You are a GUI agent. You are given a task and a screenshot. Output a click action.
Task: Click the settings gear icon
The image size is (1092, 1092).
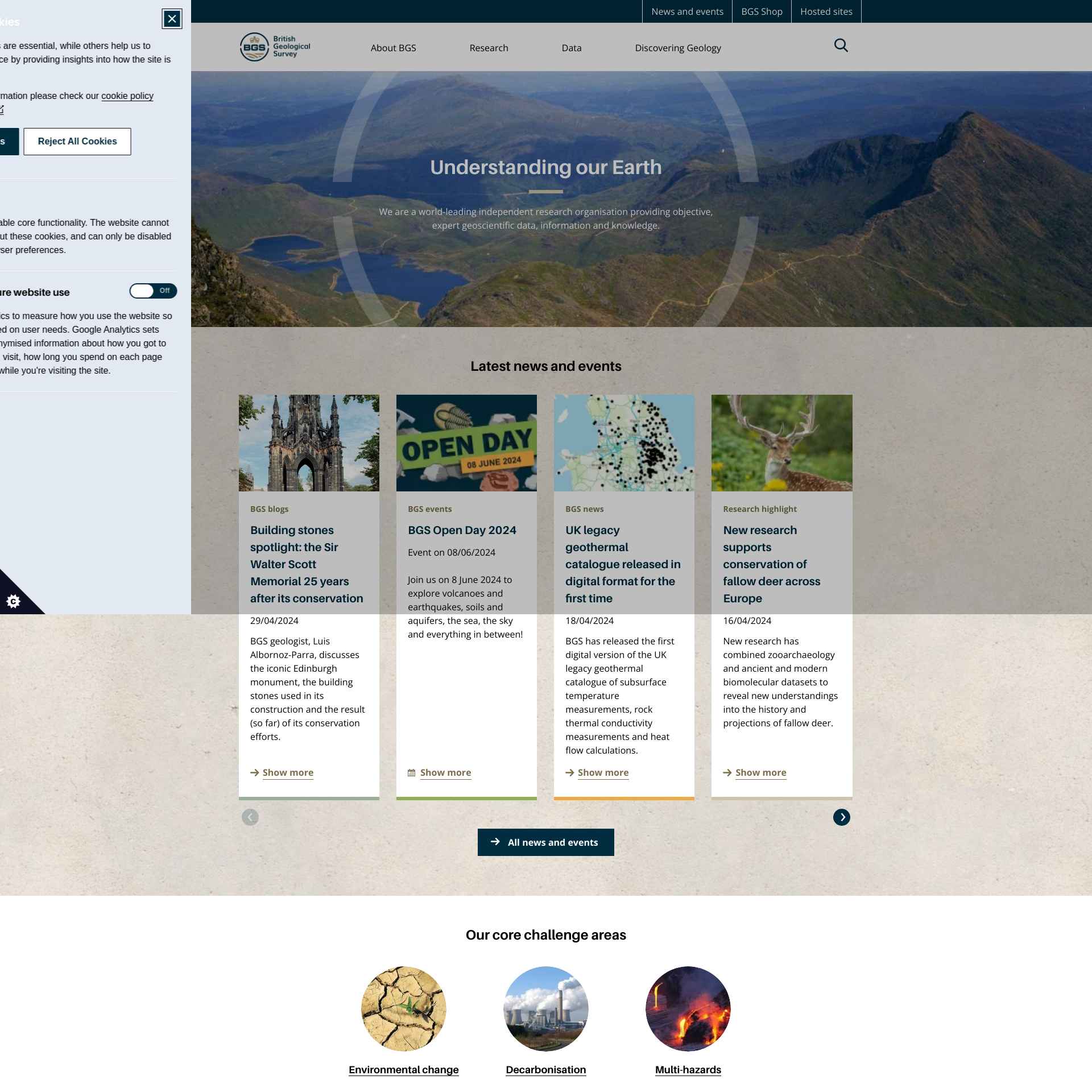pos(12,601)
